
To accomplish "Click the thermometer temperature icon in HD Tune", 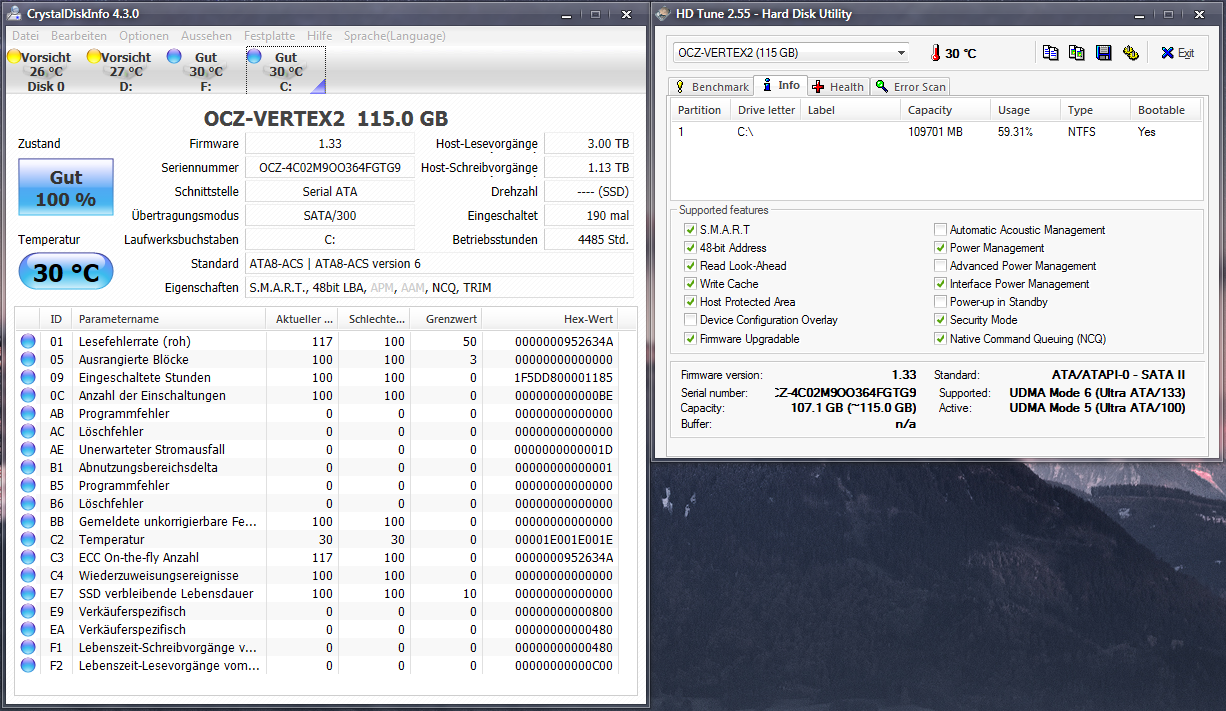I will [935, 53].
